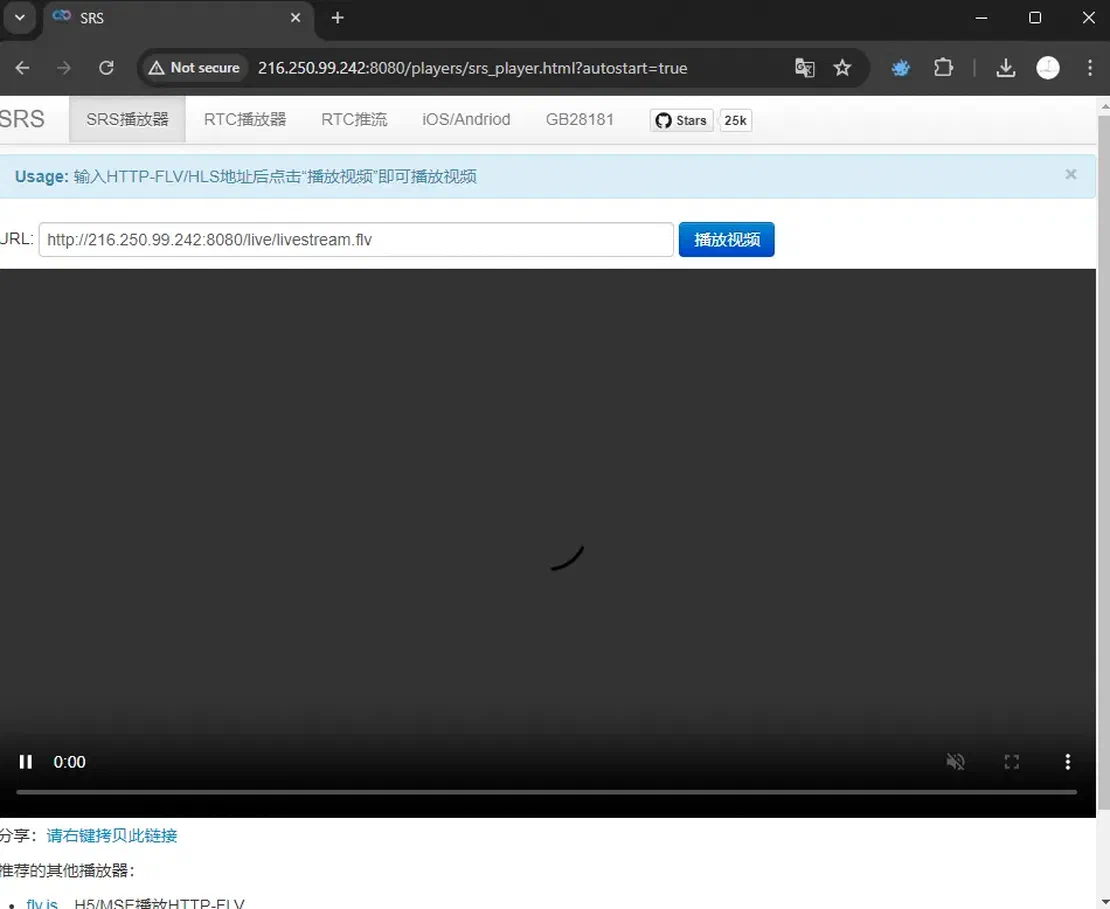Screen dimensions: 1110x909
Task: Open the browser Extensions icon
Action: click(943, 67)
